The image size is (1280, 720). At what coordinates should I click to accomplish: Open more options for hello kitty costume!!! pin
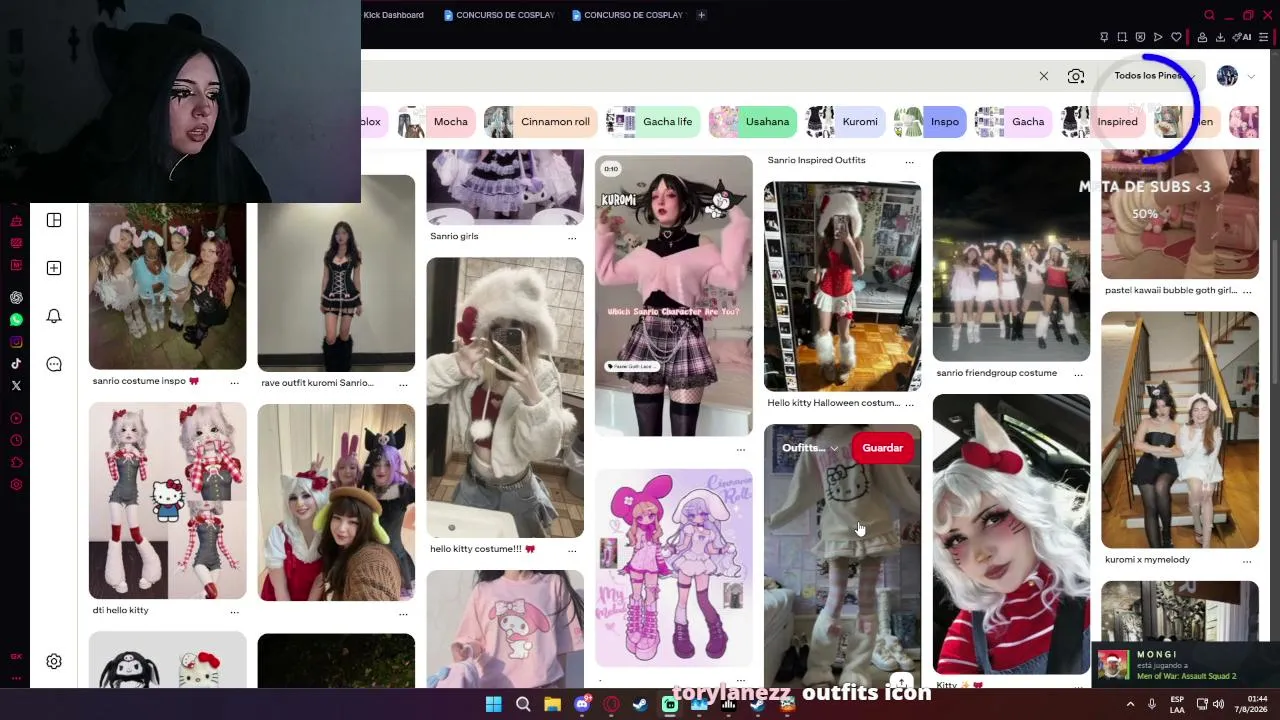click(x=572, y=550)
